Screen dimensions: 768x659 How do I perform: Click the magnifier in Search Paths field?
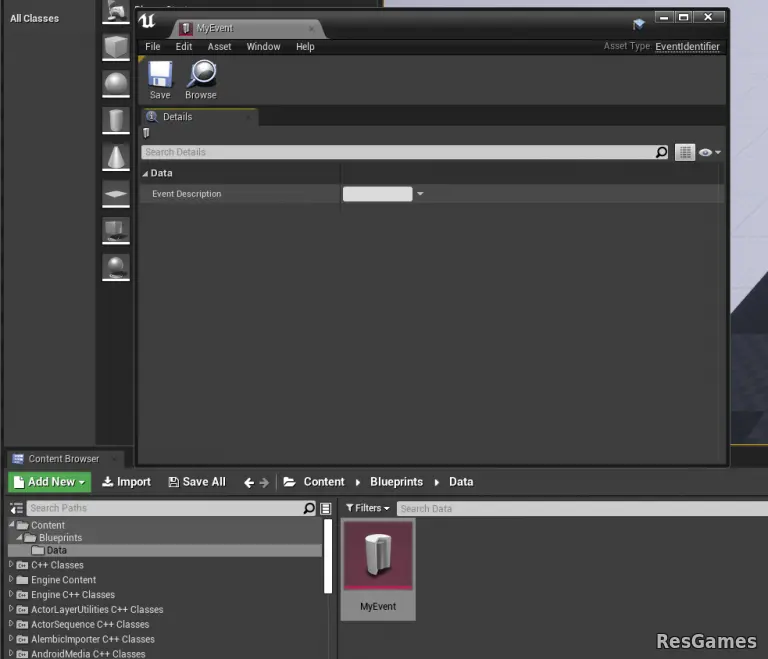point(309,508)
